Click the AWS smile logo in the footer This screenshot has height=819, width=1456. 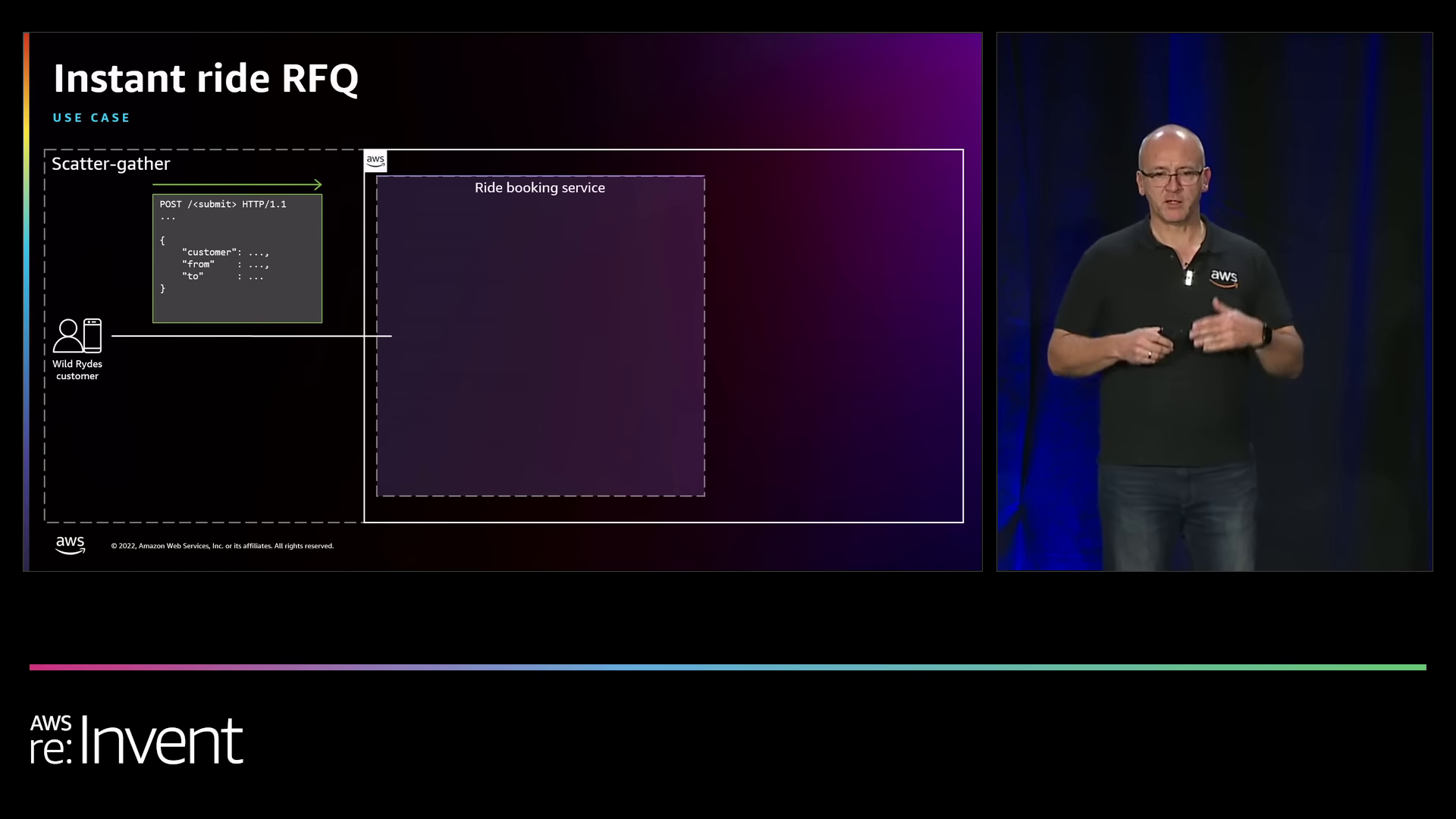point(71,544)
